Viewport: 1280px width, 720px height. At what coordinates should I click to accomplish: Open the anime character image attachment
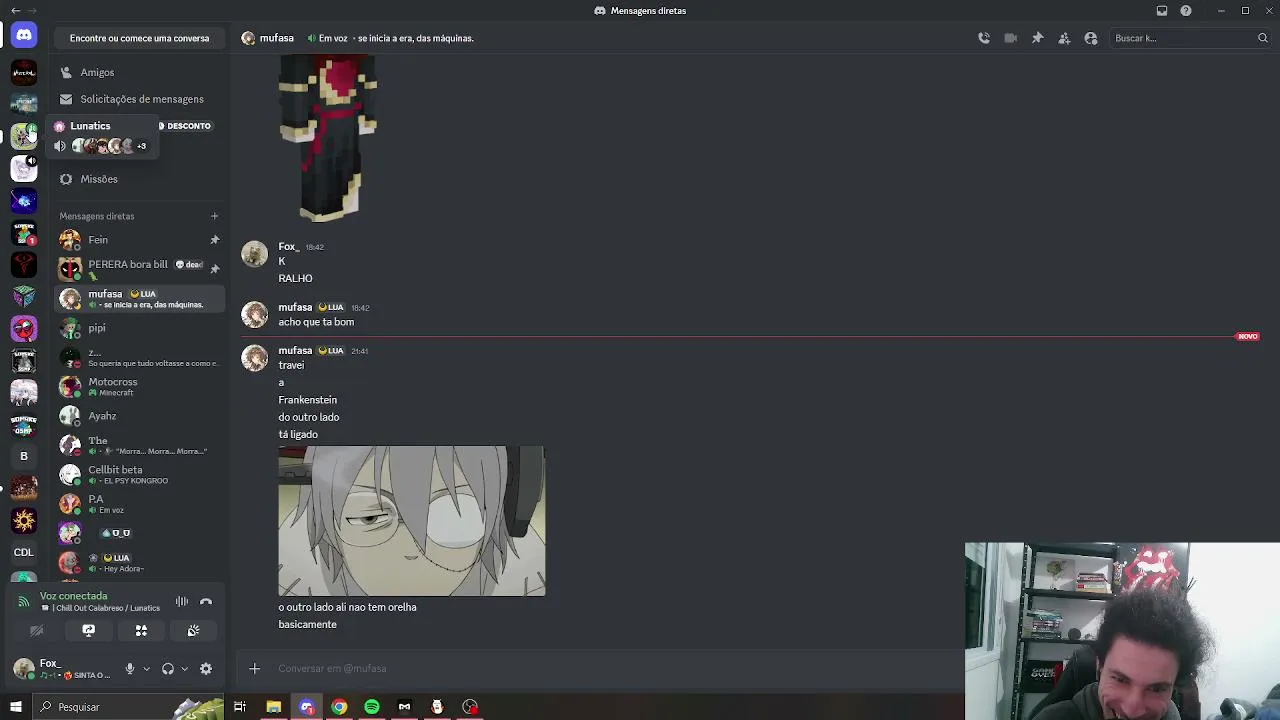pos(412,521)
